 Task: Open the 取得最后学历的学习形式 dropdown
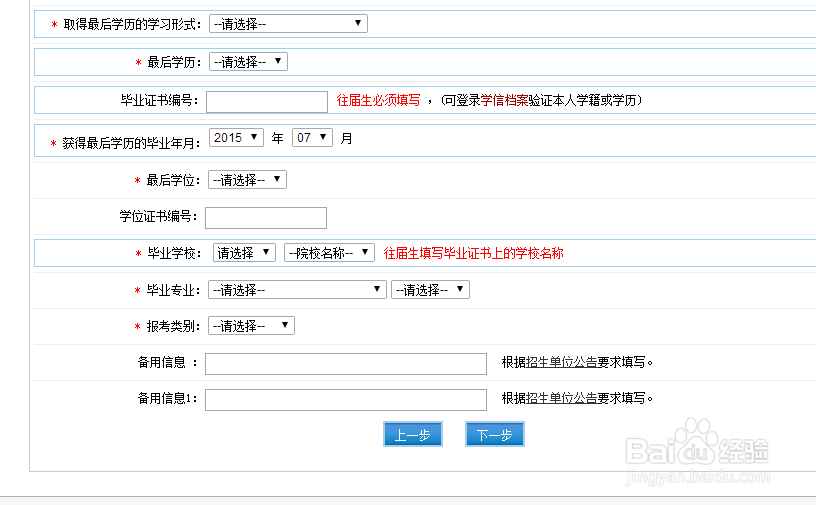(288, 23)
